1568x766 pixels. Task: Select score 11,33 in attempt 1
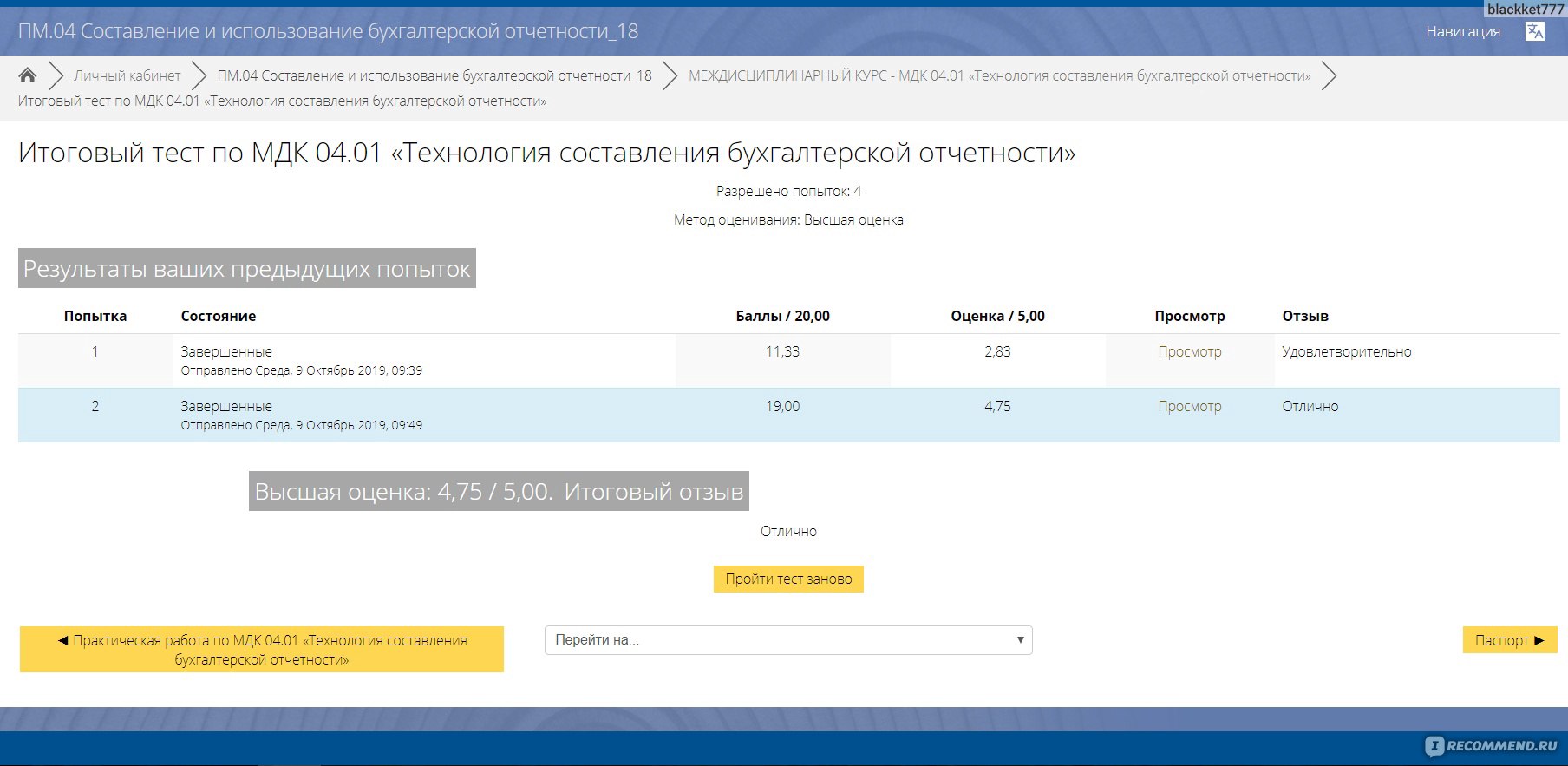782,351
